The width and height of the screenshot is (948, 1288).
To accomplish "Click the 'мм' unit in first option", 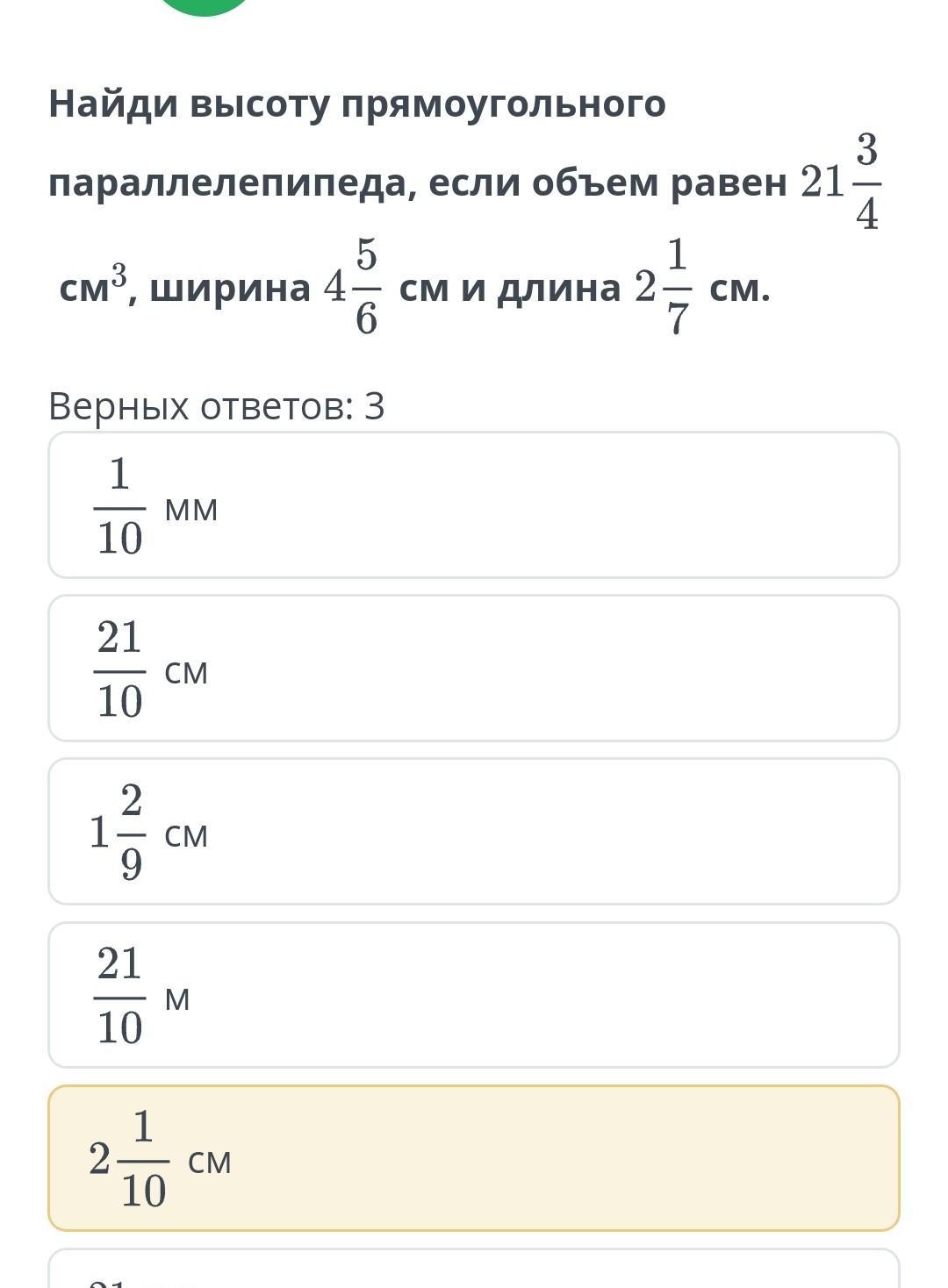I will (x=191, y=508).
